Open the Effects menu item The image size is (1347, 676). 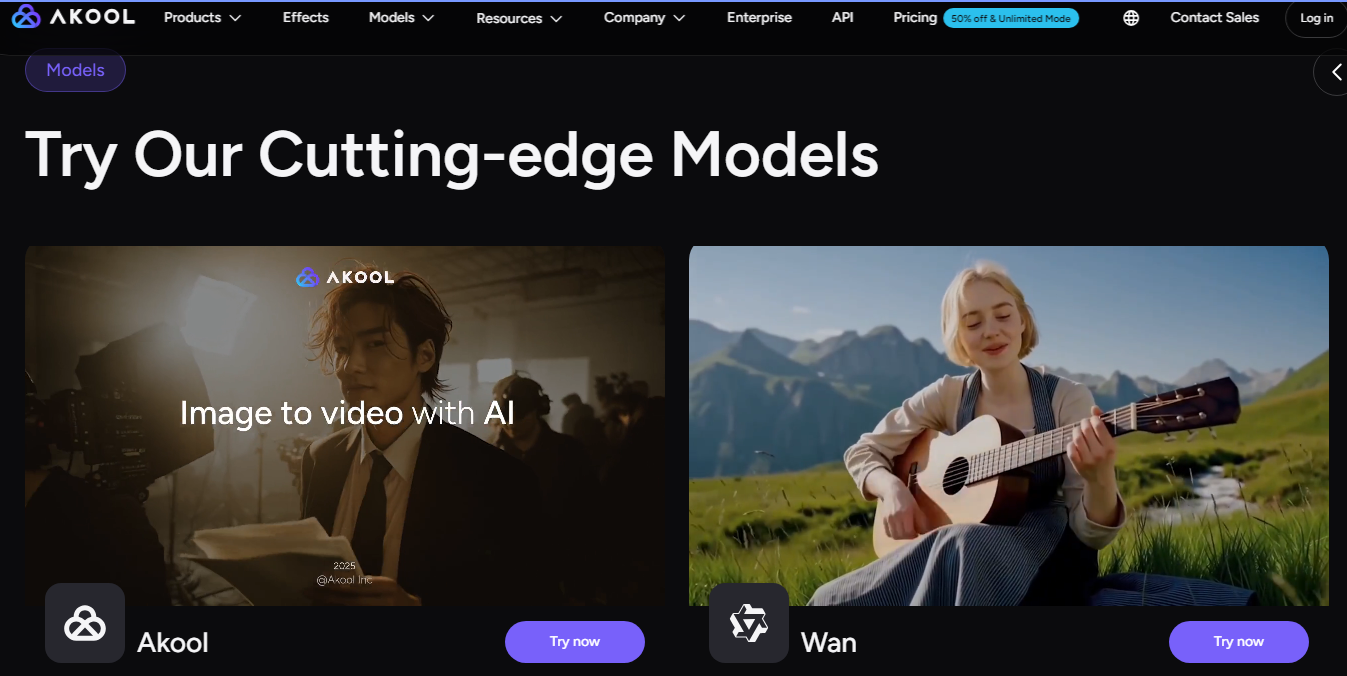coord(306,18)
